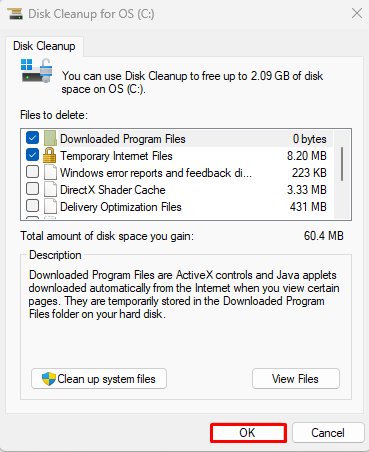Open View Files button
369x452 pixels.
click(296, 379)
